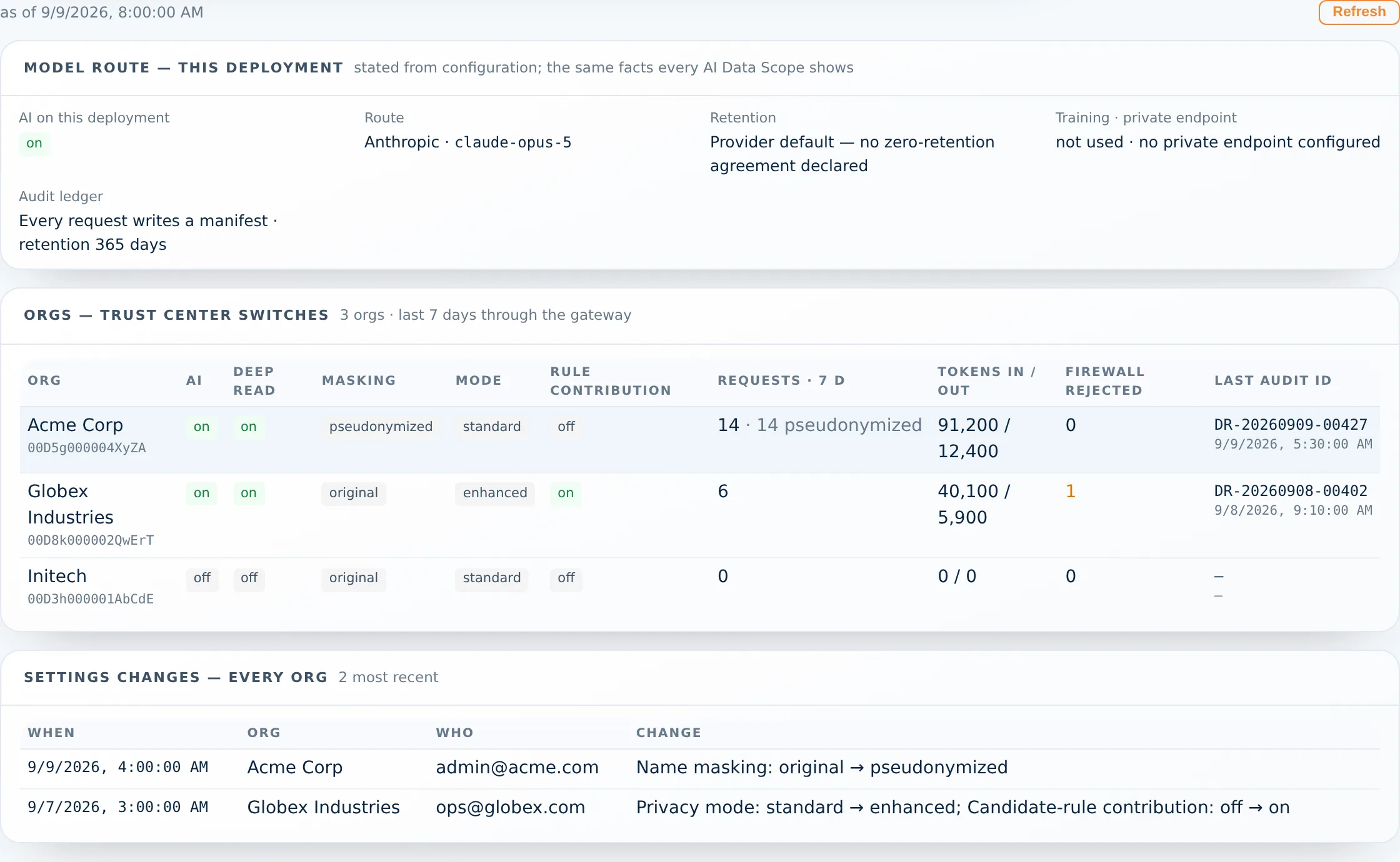The height and width of the screenshot is (862, 1400).
Task: Click Acme Corp pseudonymized masking badge
Action: tap(381, 427)
